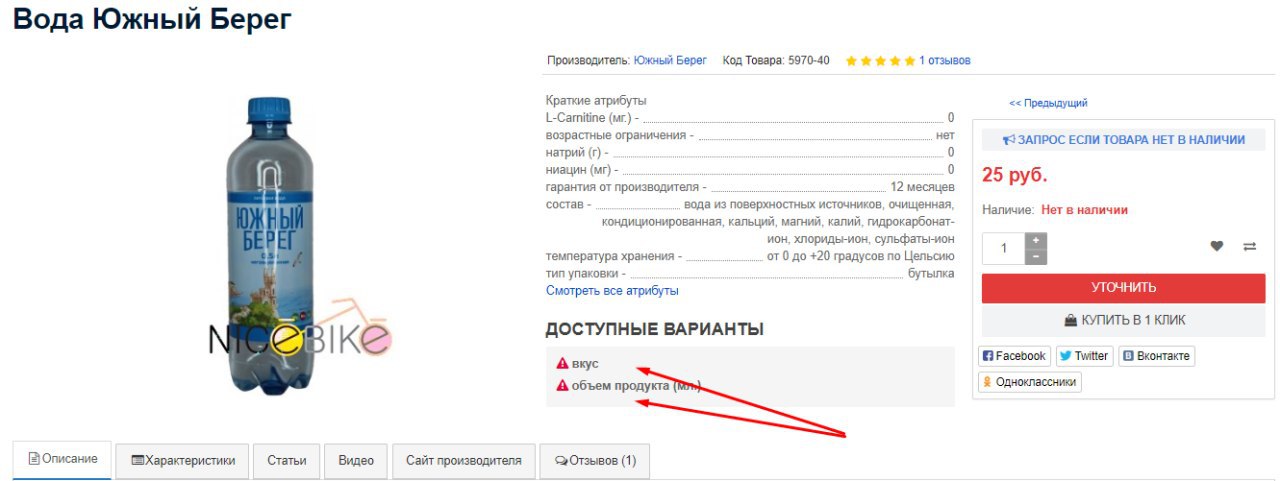Click the red УТОЧНИТЬ button

click(1123, 288)
